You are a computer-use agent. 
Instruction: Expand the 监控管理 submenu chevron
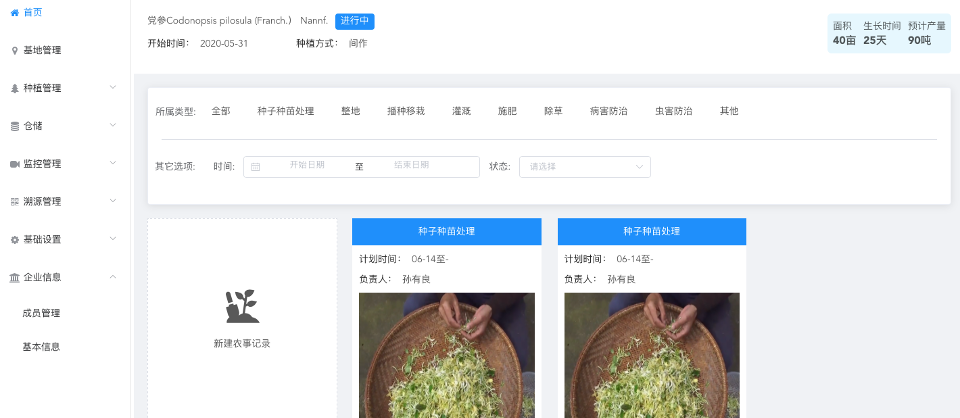tap(113, 163)
